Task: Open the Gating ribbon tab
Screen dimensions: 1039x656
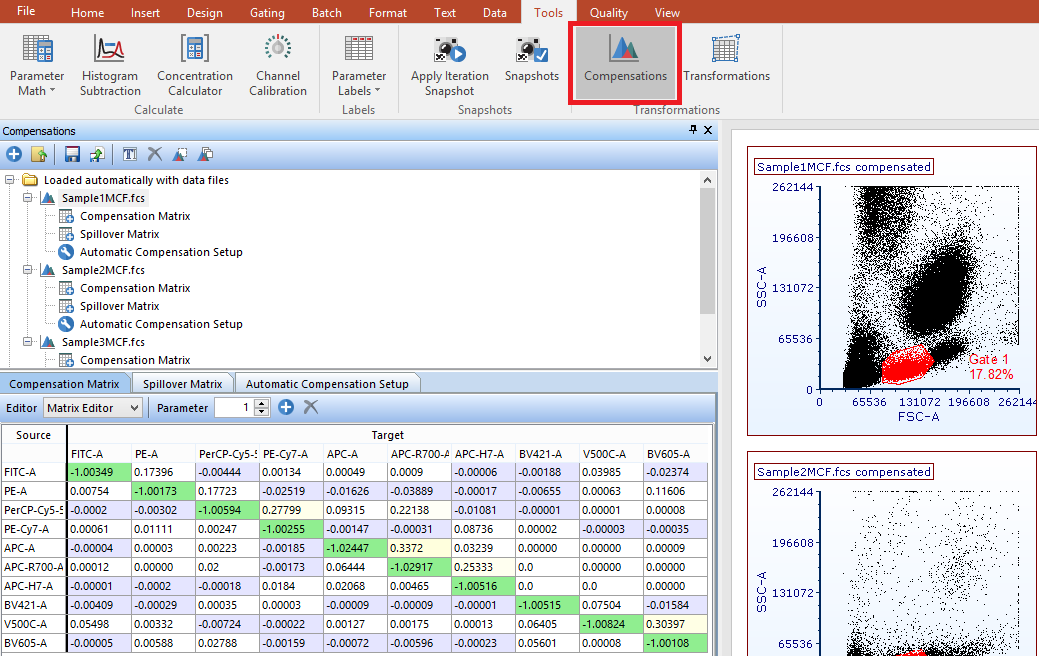Action: pos(268,13)
